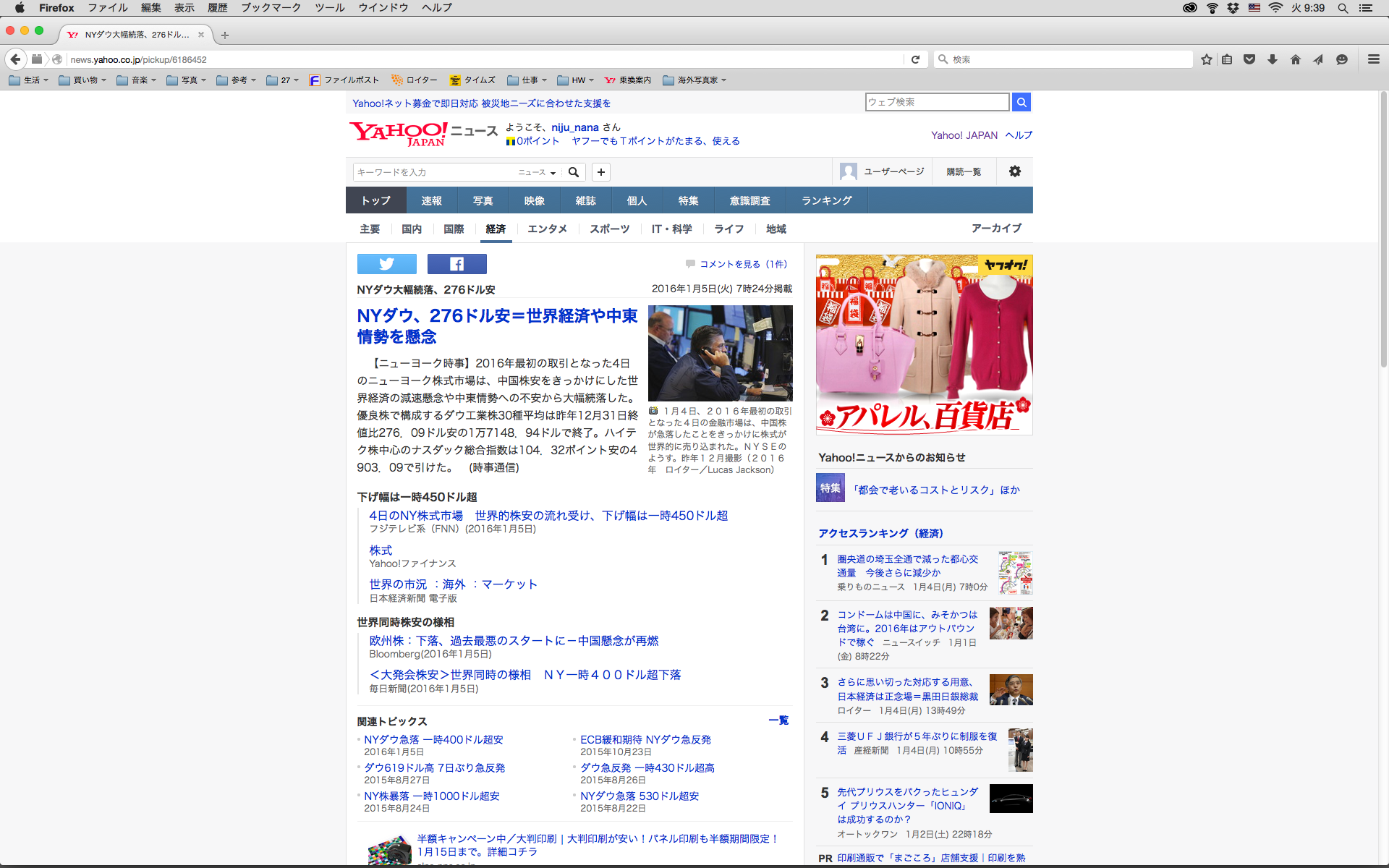1389x868 pixels.
Task: Expand the 海外写真家 bookmarks folder
Action: [x=694, y=80]
